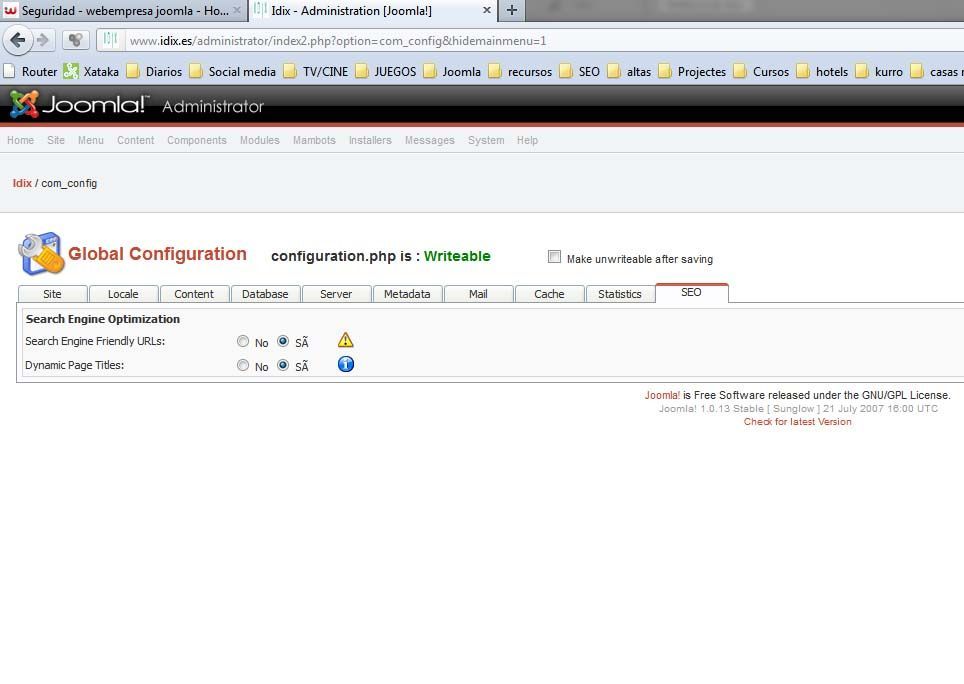This screenshot has height=684, width=964.
Task: Switch to the Content configuration tab
Action: (x=194, y=294)
